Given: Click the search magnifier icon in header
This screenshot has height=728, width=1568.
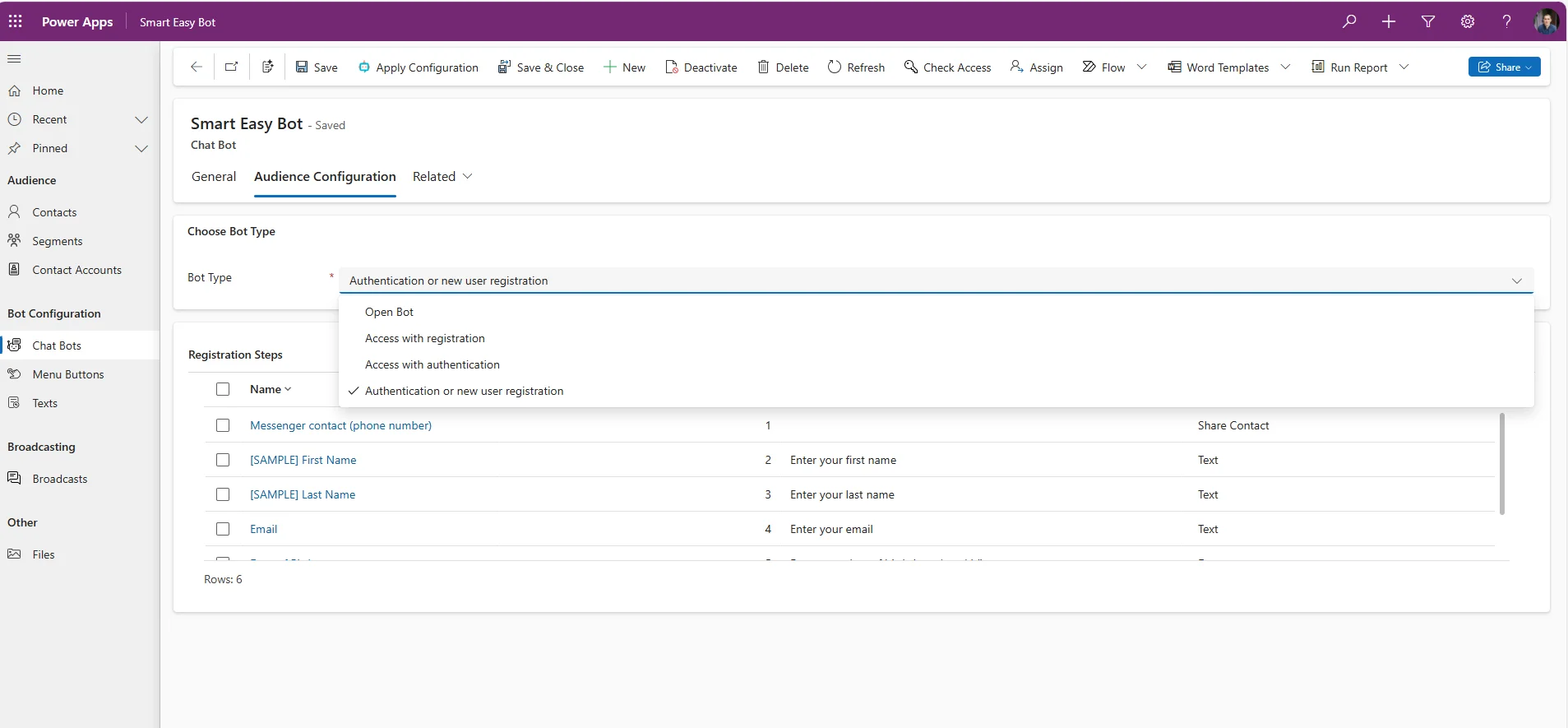Looking at the screenshot, I should coord(1349,21).
